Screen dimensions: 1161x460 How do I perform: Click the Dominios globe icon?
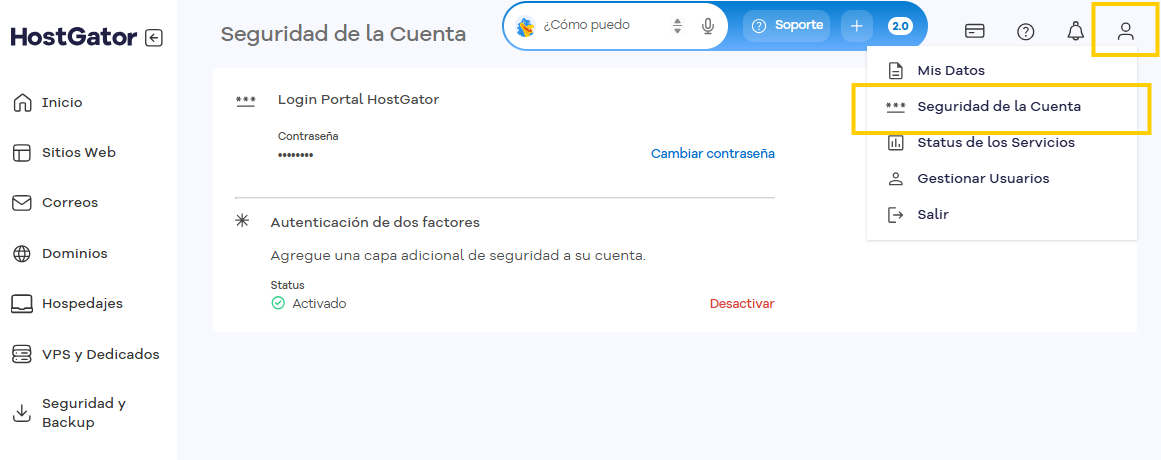pos(22,253)
